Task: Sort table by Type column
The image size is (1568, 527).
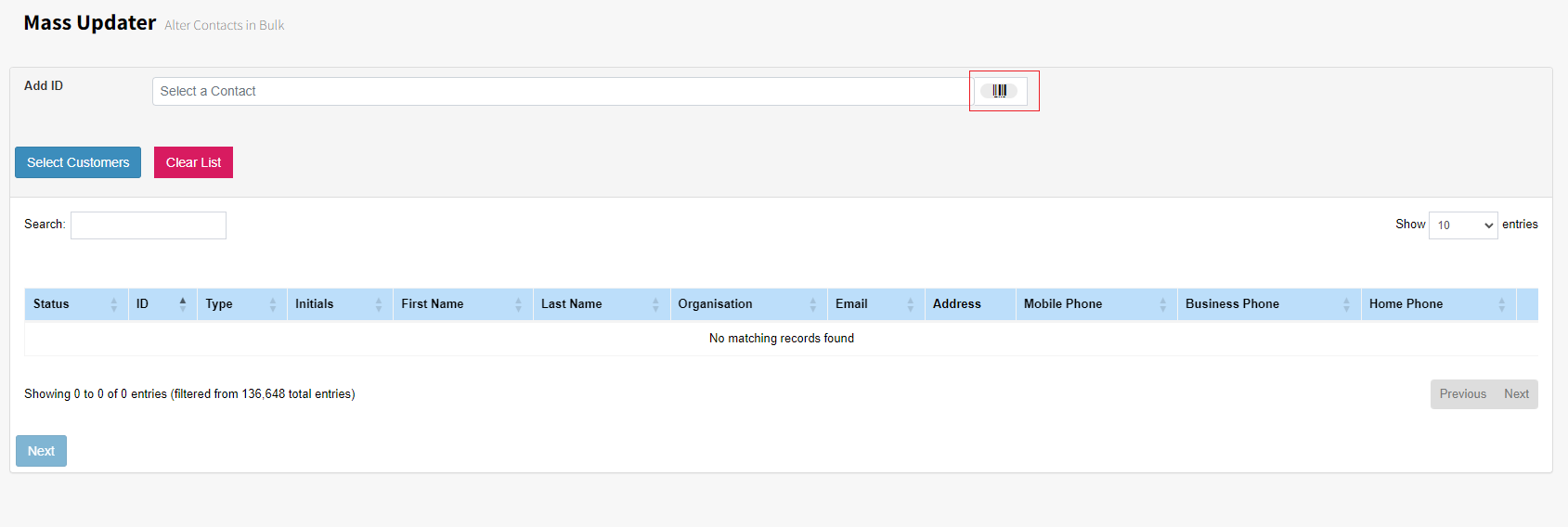Action: (x=242, y=304)
